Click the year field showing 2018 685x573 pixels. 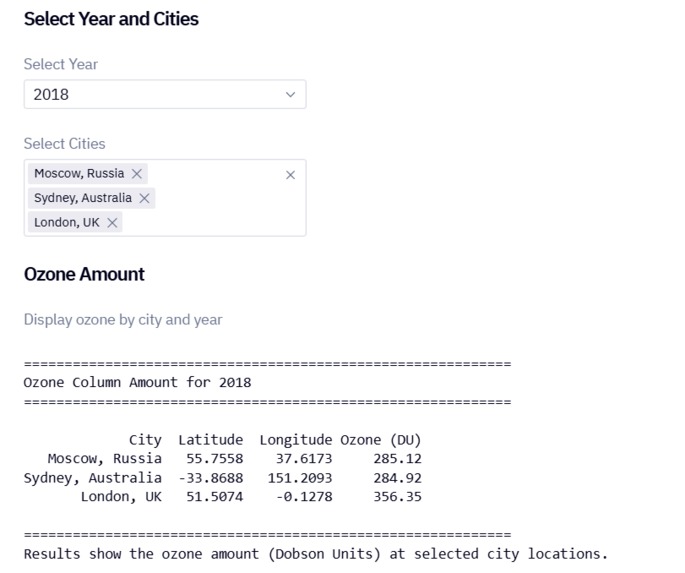165,94
